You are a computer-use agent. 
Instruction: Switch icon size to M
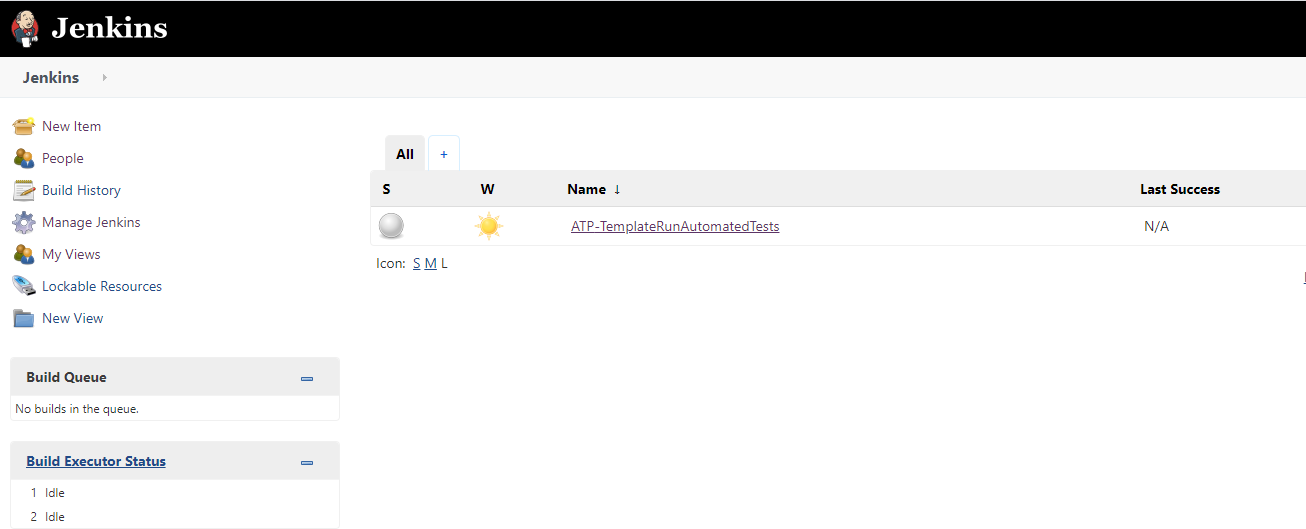pos(430,263)
